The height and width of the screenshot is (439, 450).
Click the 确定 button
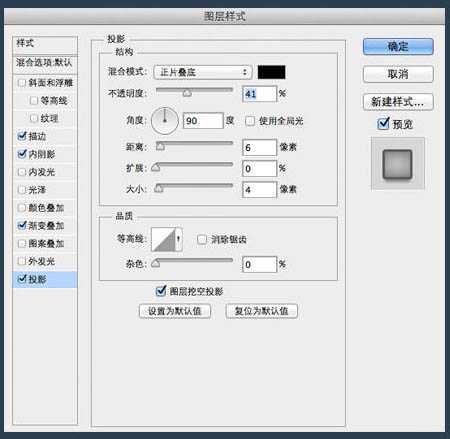(x=398, y=46)
